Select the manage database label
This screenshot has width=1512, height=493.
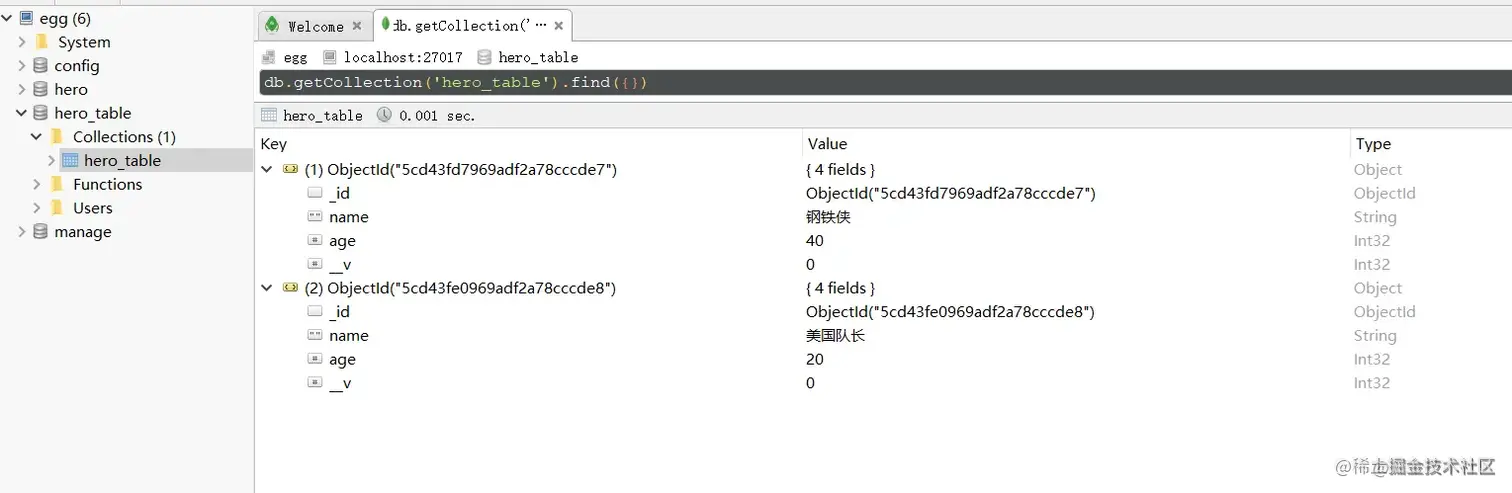(83, 232)
